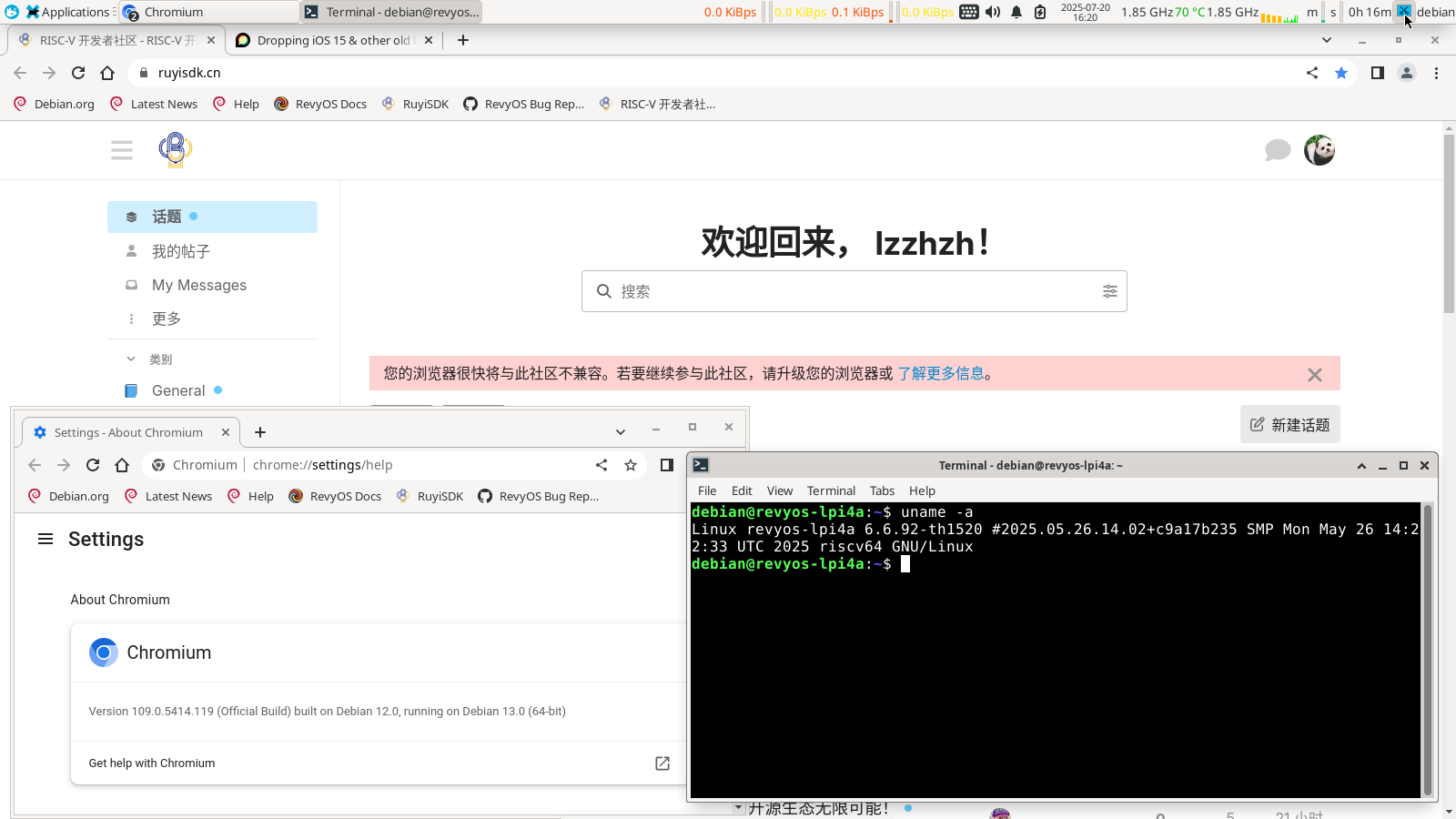Open new tab in Settings window
This screenshot has height=819, width=1456.
(260, 432)
